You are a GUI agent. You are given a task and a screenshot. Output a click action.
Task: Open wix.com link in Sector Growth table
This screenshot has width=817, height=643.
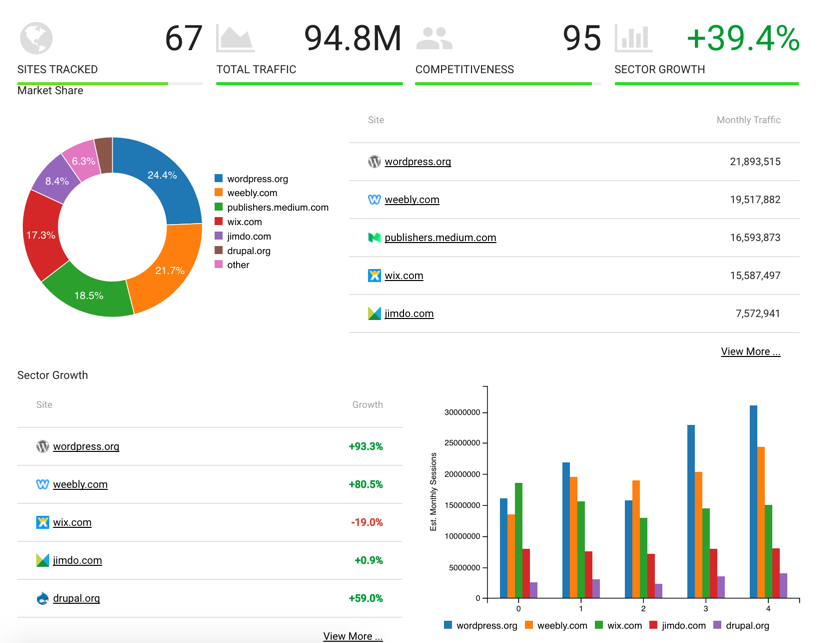coord(72,522)
